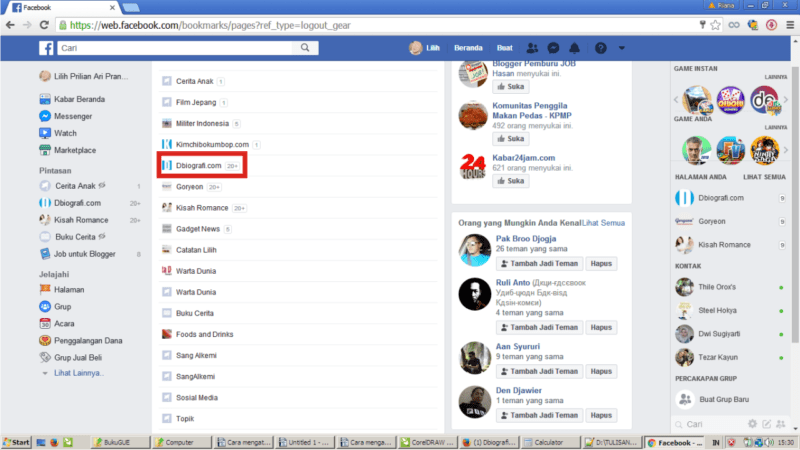The width and height of the screenshot is (800, 450).
Task: Open Kimchibokumbop.com page in list
Action: coord(212,144)
